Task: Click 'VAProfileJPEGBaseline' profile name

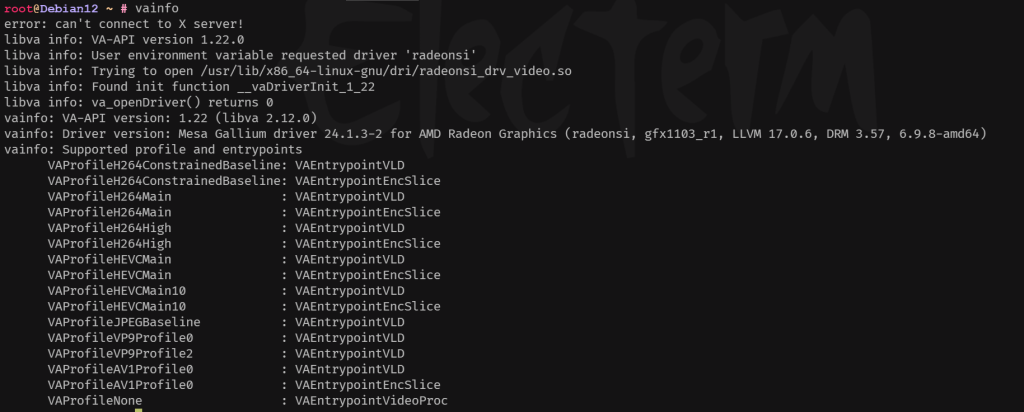Action: tap(123, 322)
